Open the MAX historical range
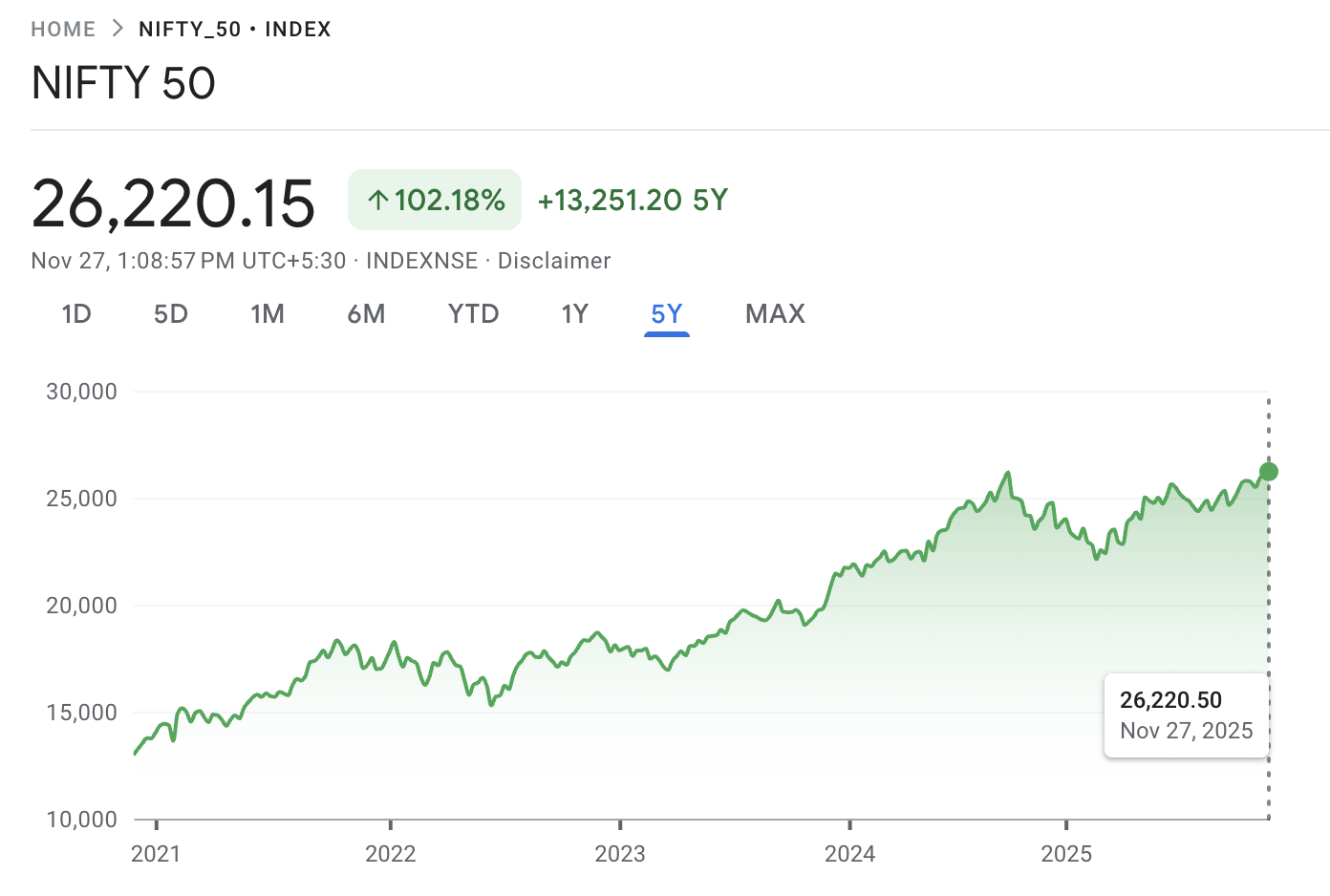This screenshot has height=896, width=1330. click(x=775, y=313)
